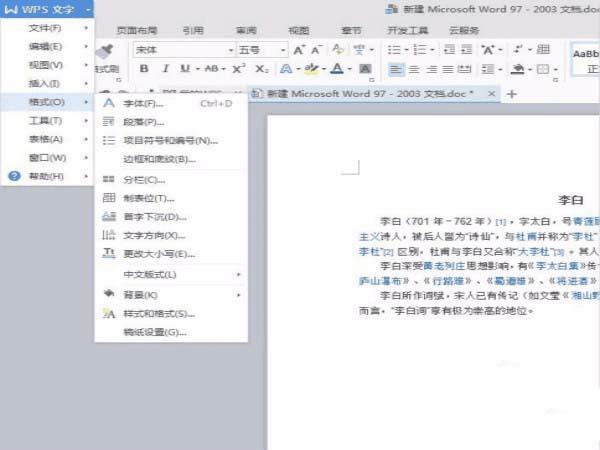Add new document tab with plus
Screen dimensions: 600x450
(x=512, y=94)
